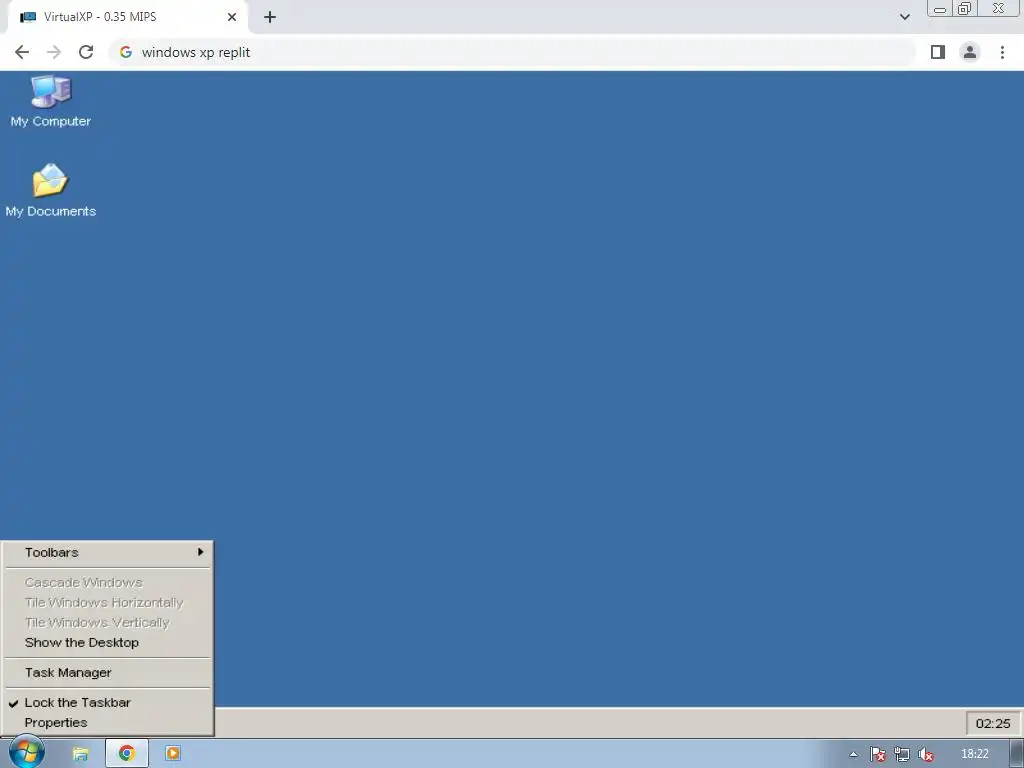Click the Google icon in address bar
The image size is (1024, 768).
coord(126,52)
